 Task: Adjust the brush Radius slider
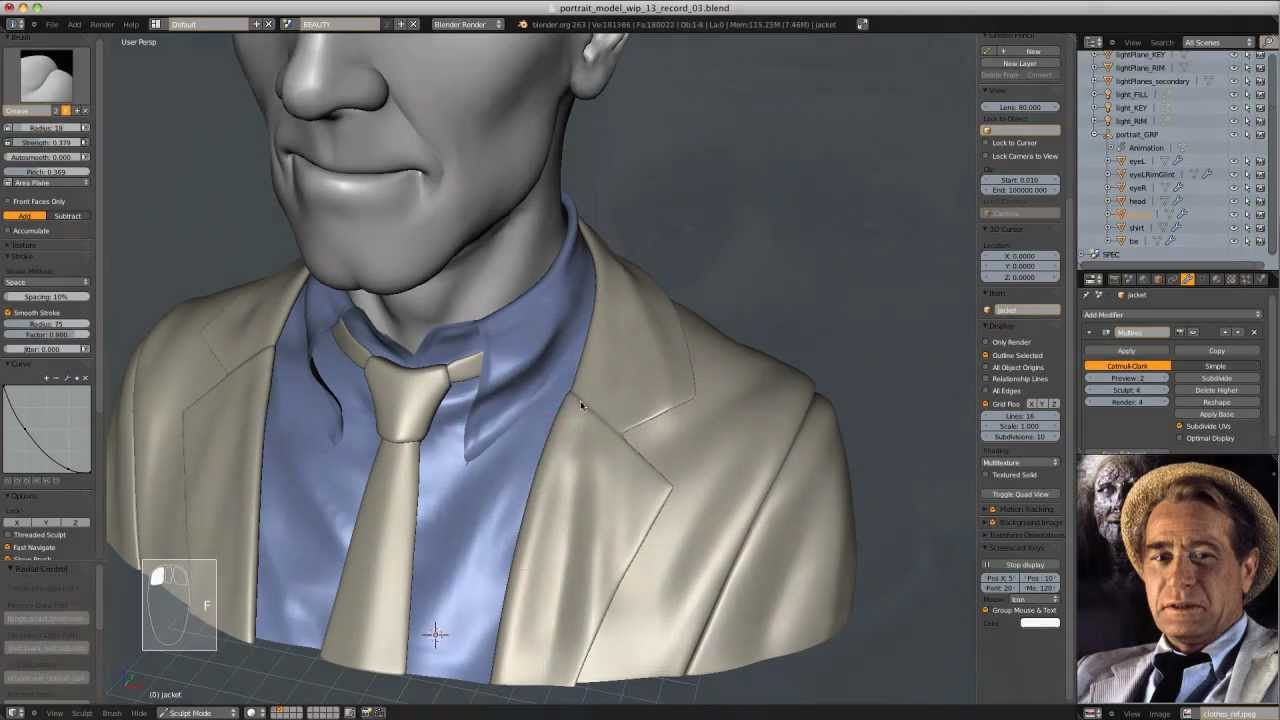47,128
